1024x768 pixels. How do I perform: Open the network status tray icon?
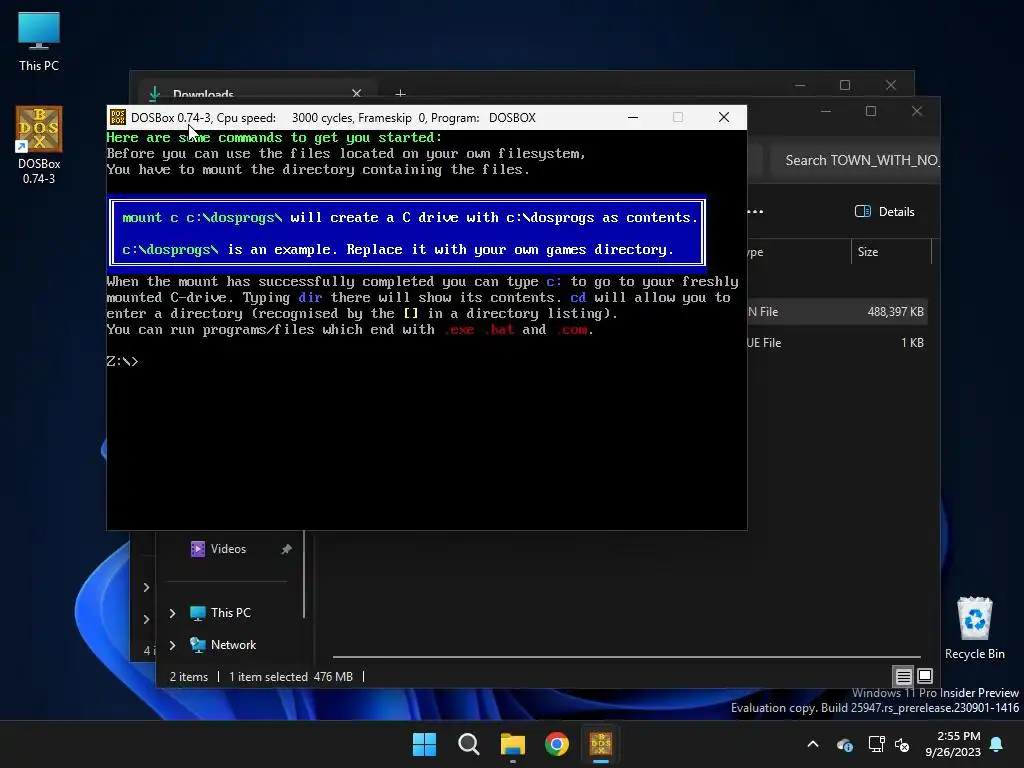click(x=876, y=744)
